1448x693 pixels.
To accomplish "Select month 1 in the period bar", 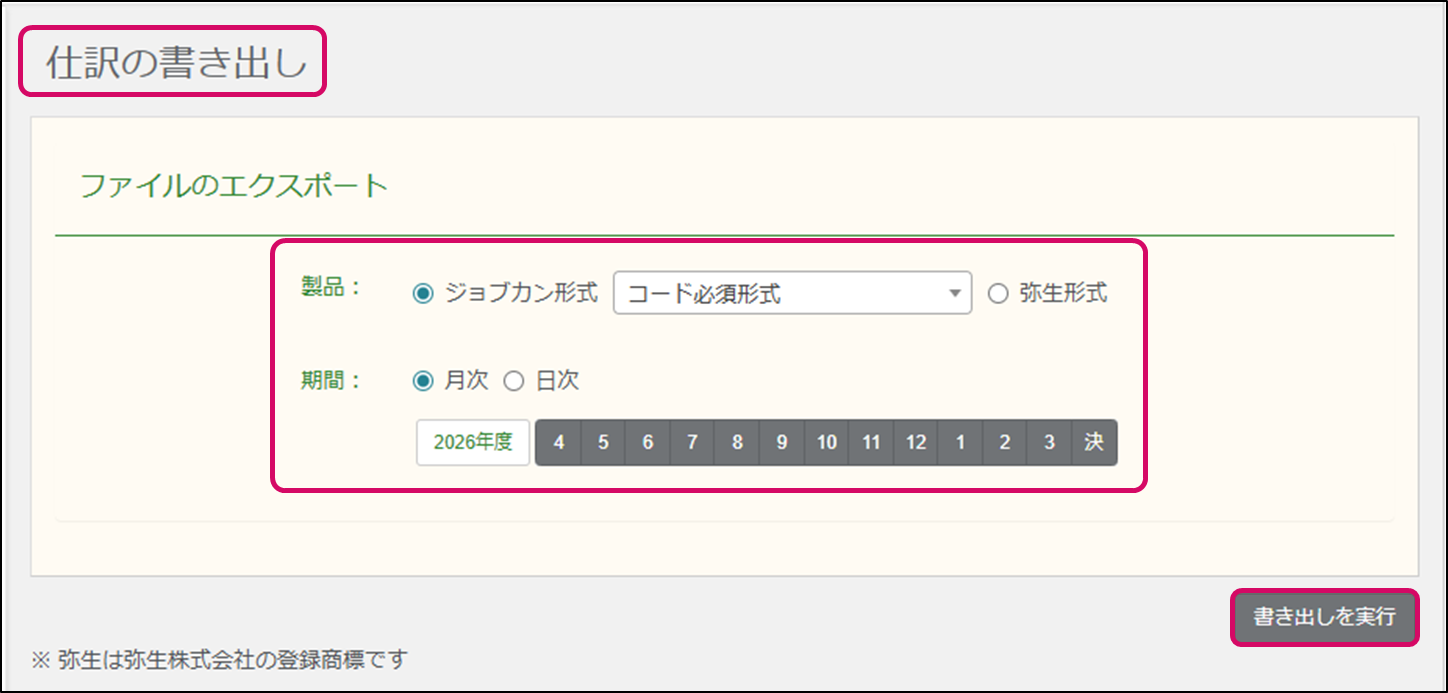I will tap(960, 443).
